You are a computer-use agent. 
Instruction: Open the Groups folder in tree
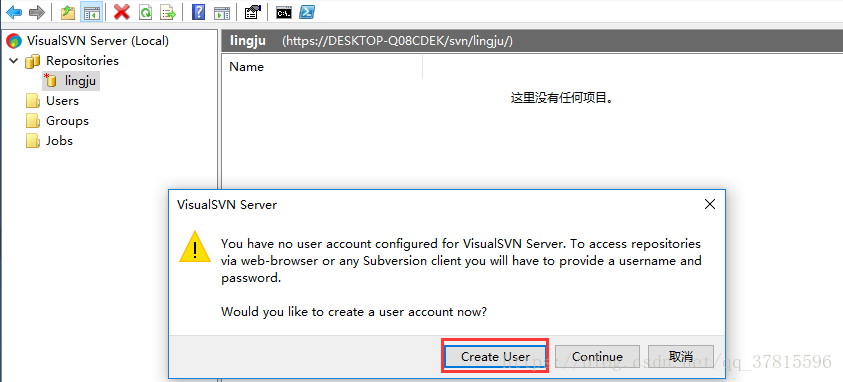[x=67, y=121]
